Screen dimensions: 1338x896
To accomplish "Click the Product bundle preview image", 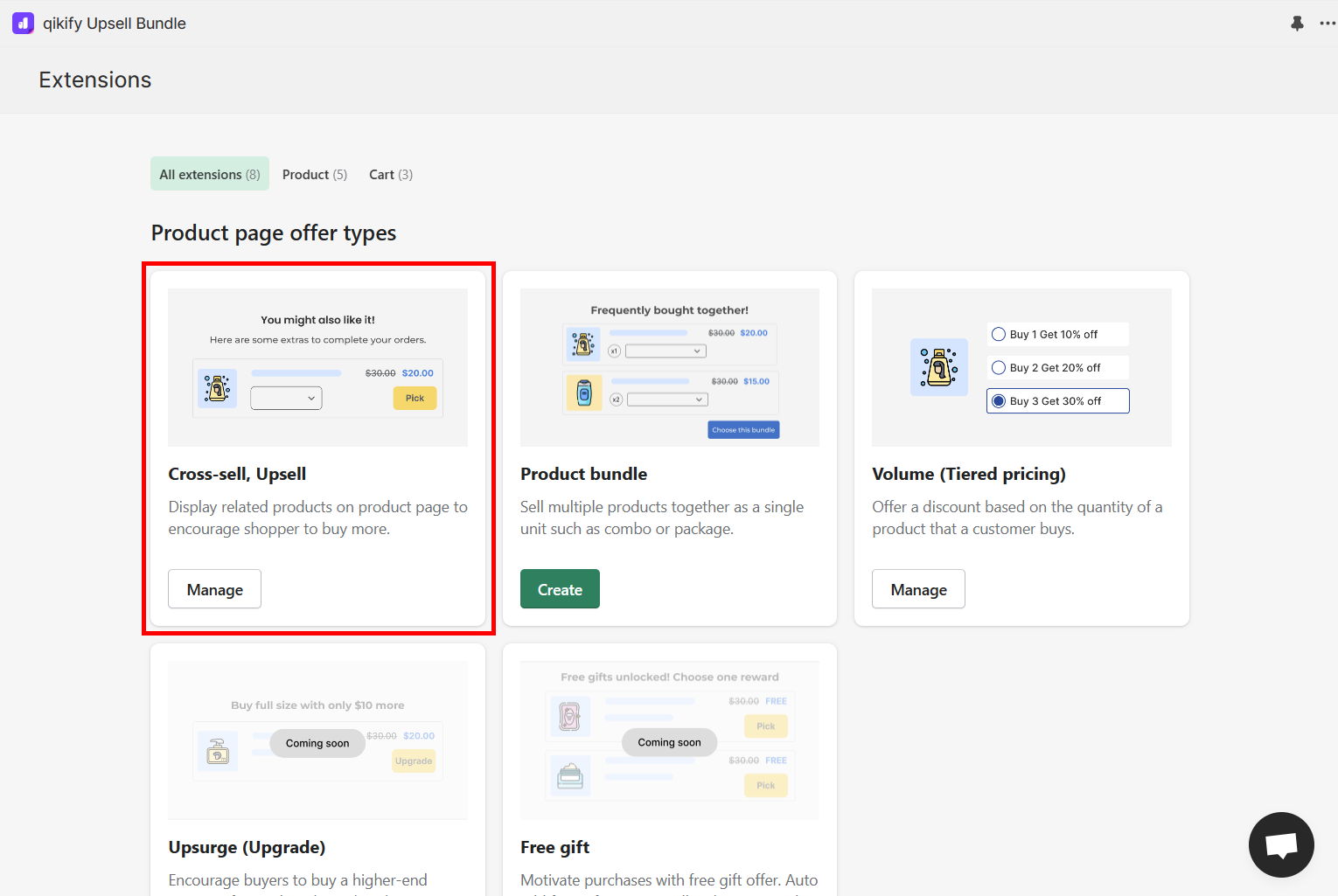I will point(670,367).
